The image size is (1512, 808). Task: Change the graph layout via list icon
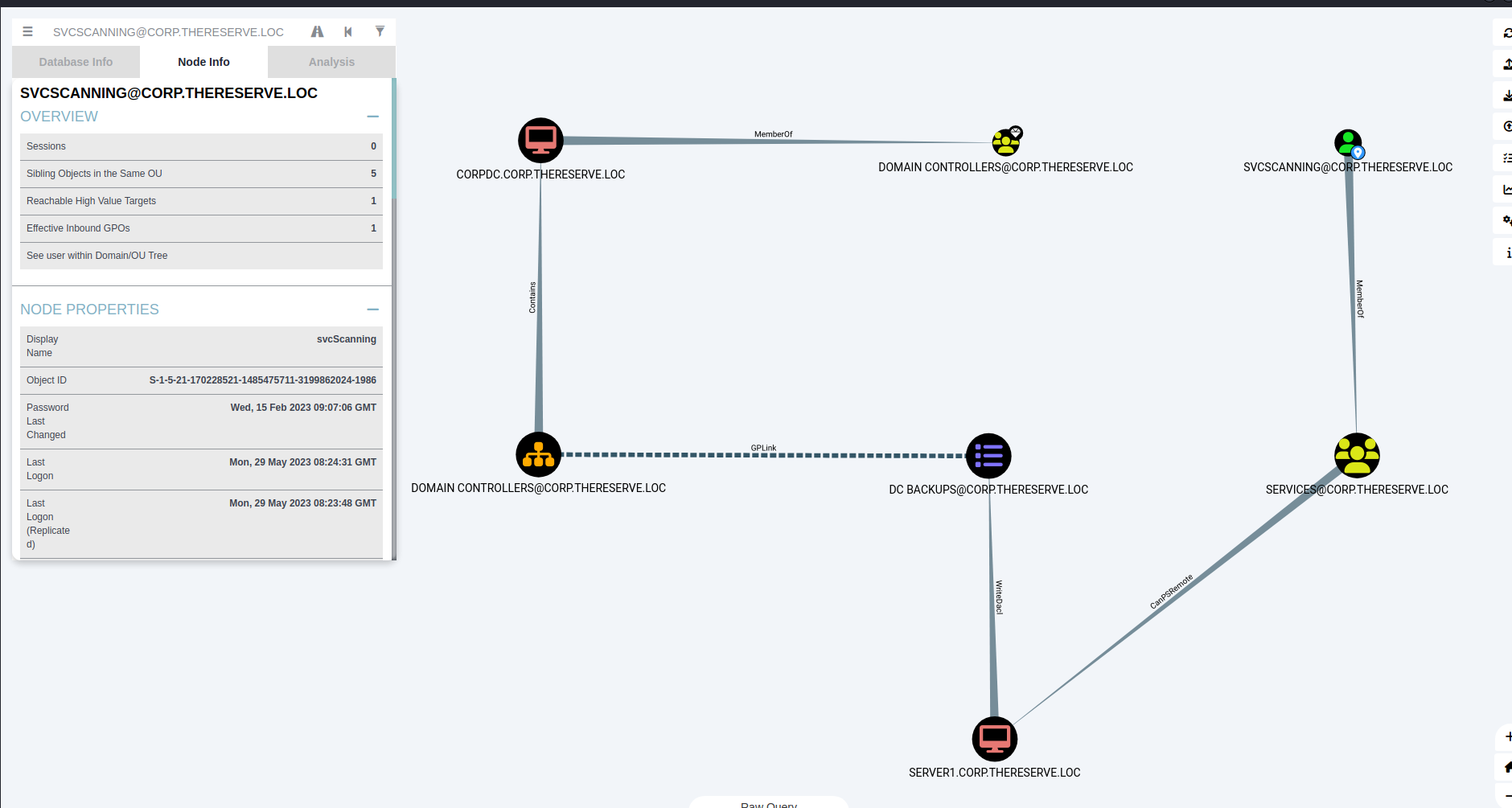pyautogui.click(x=1507, y=158)
